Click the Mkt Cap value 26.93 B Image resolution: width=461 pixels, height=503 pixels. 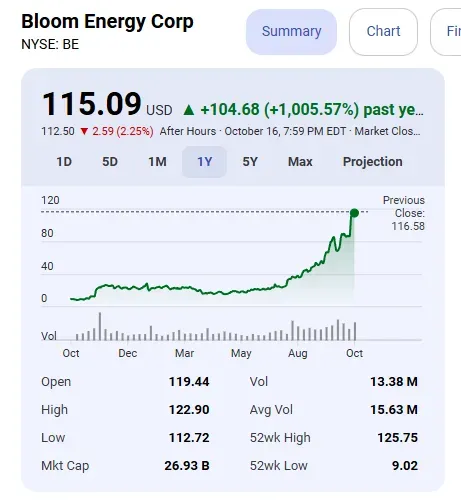point(187,466)
